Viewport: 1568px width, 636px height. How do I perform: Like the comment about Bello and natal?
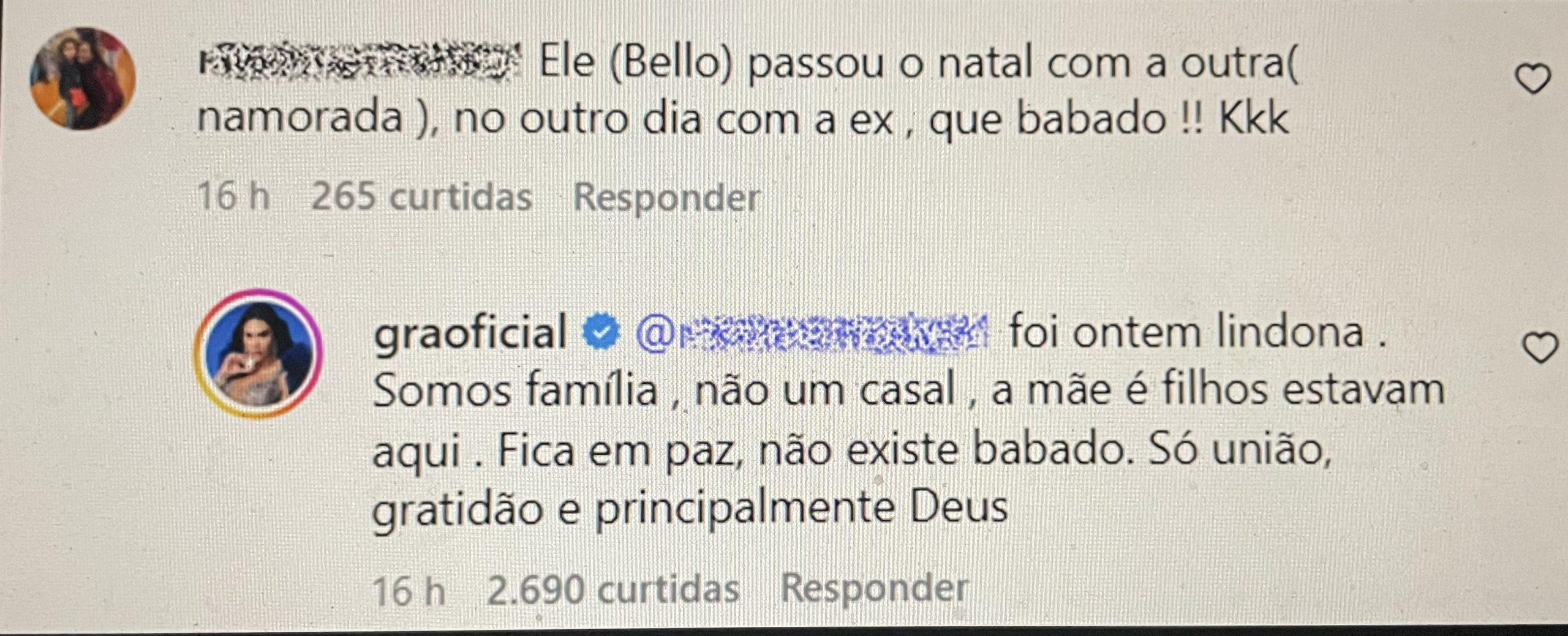click(x=1532, y=80)
